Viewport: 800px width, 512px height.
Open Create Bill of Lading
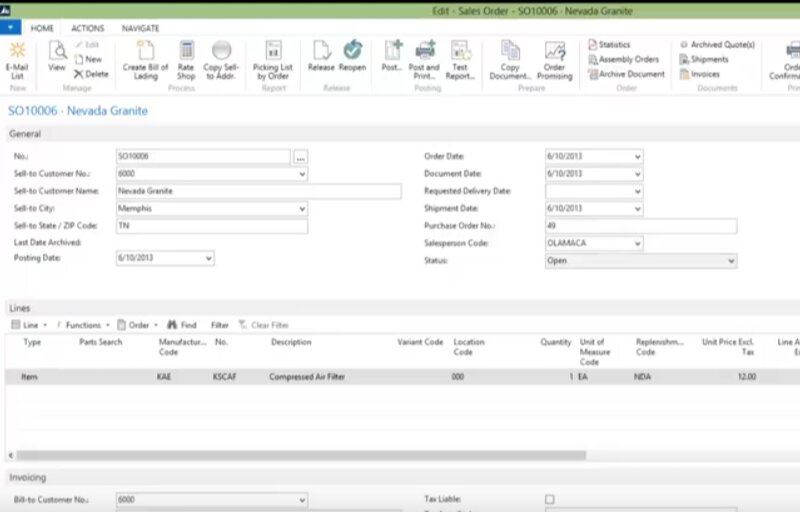tap(146, 58)
